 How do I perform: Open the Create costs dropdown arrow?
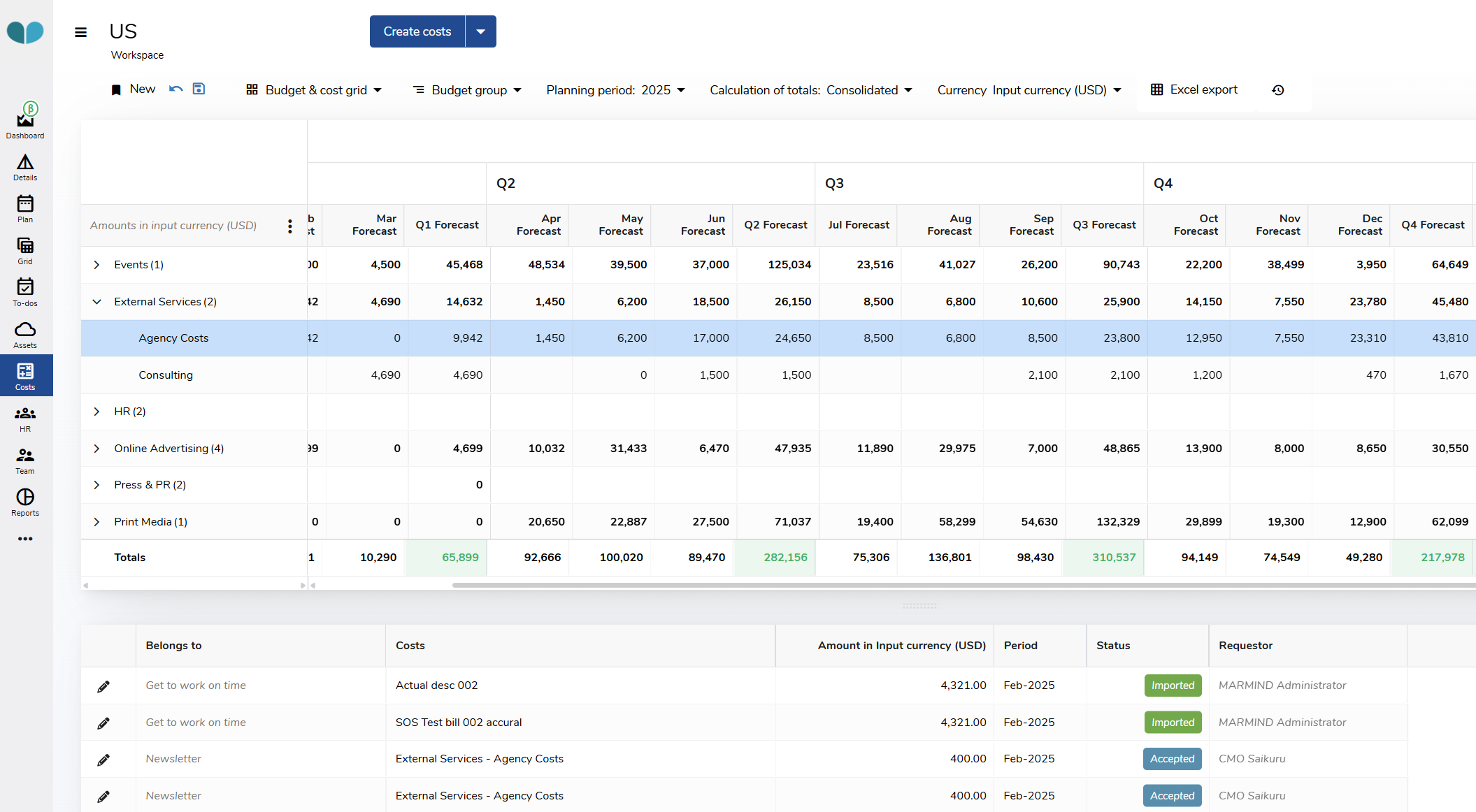(481, 31)
